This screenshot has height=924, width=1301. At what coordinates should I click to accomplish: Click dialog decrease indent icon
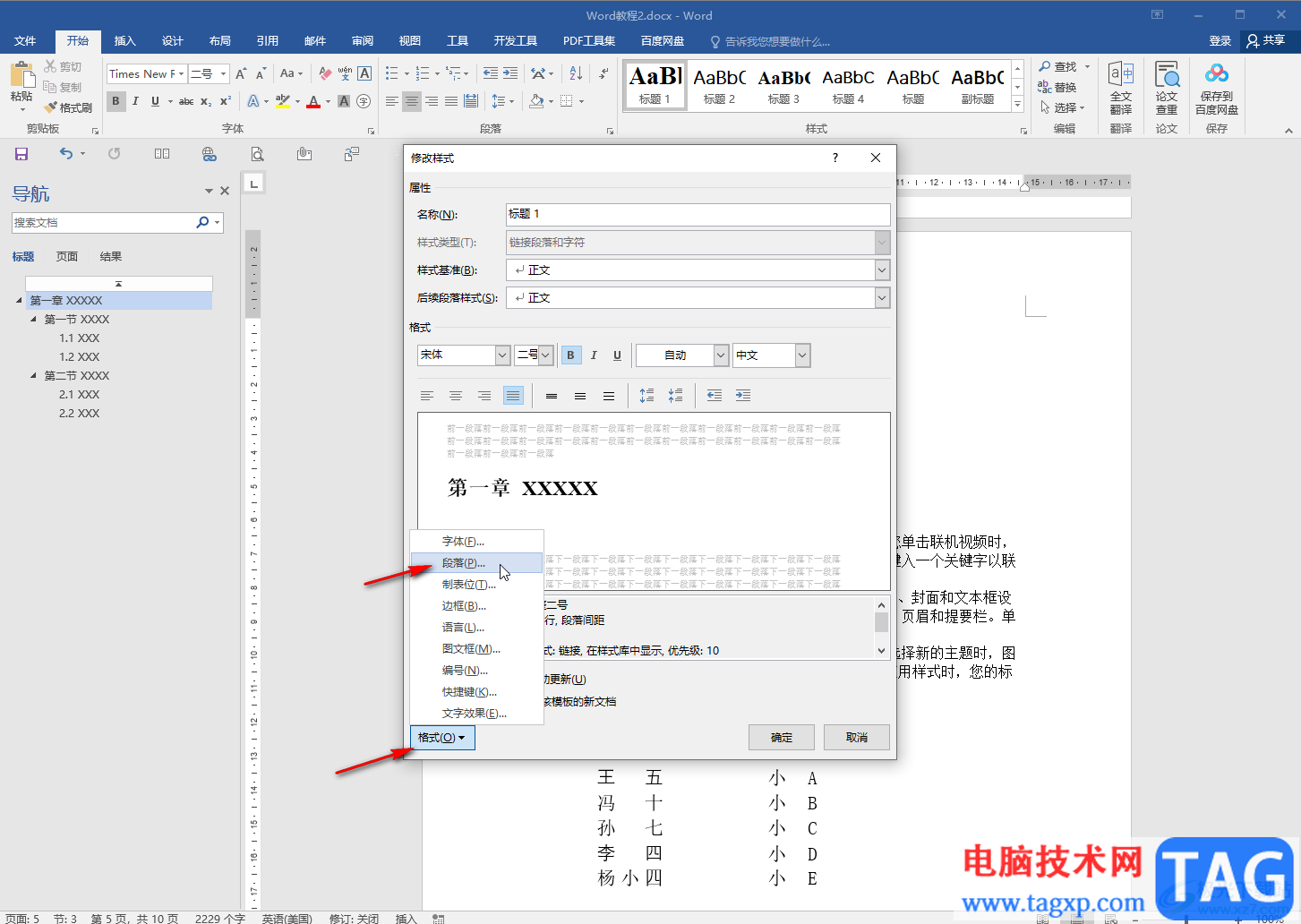(x=714, y=395)
